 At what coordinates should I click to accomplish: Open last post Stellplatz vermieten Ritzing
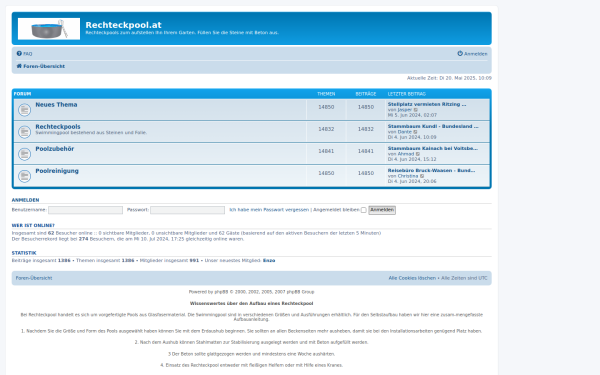tap(427, 104)
